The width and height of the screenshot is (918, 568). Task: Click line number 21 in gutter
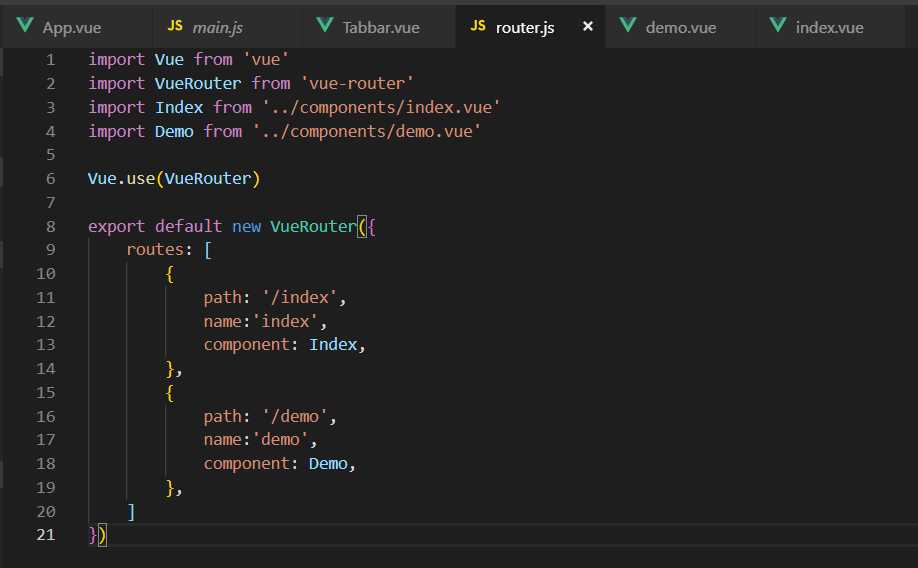coord(46,535)
